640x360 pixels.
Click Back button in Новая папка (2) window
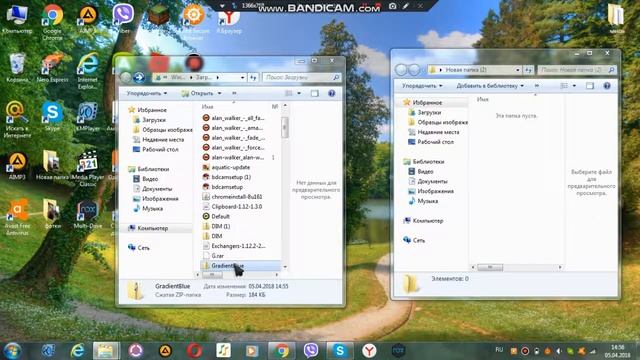click(401, 70)
